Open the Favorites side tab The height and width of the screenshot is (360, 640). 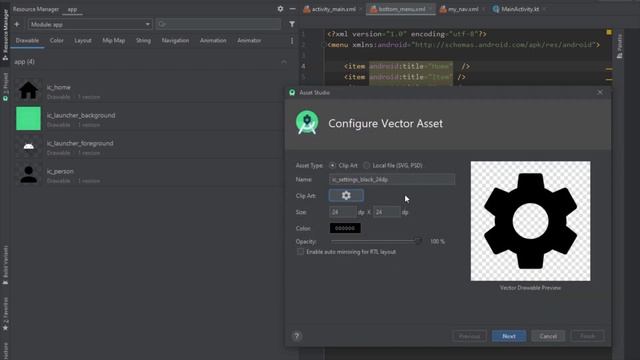5,313
